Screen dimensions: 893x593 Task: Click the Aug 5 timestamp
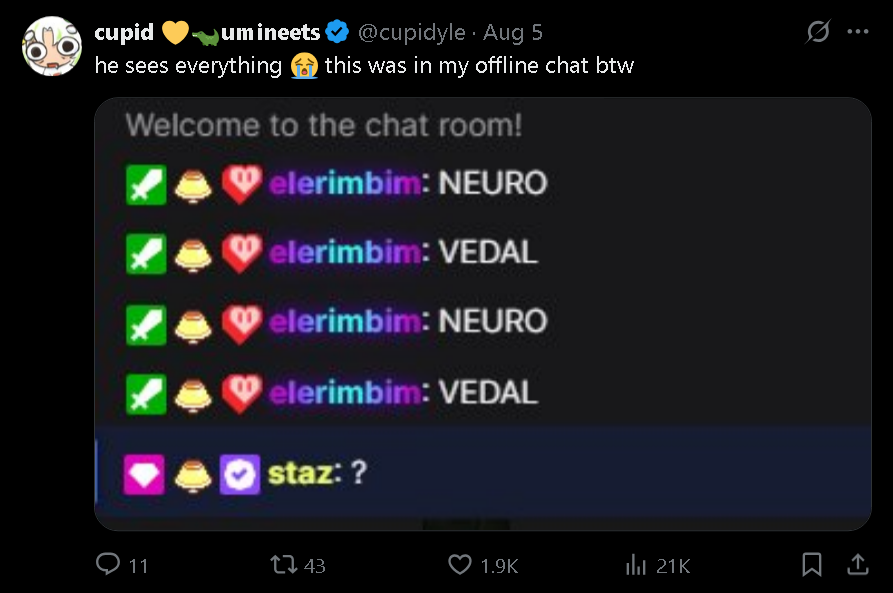[x=513, y=33]
